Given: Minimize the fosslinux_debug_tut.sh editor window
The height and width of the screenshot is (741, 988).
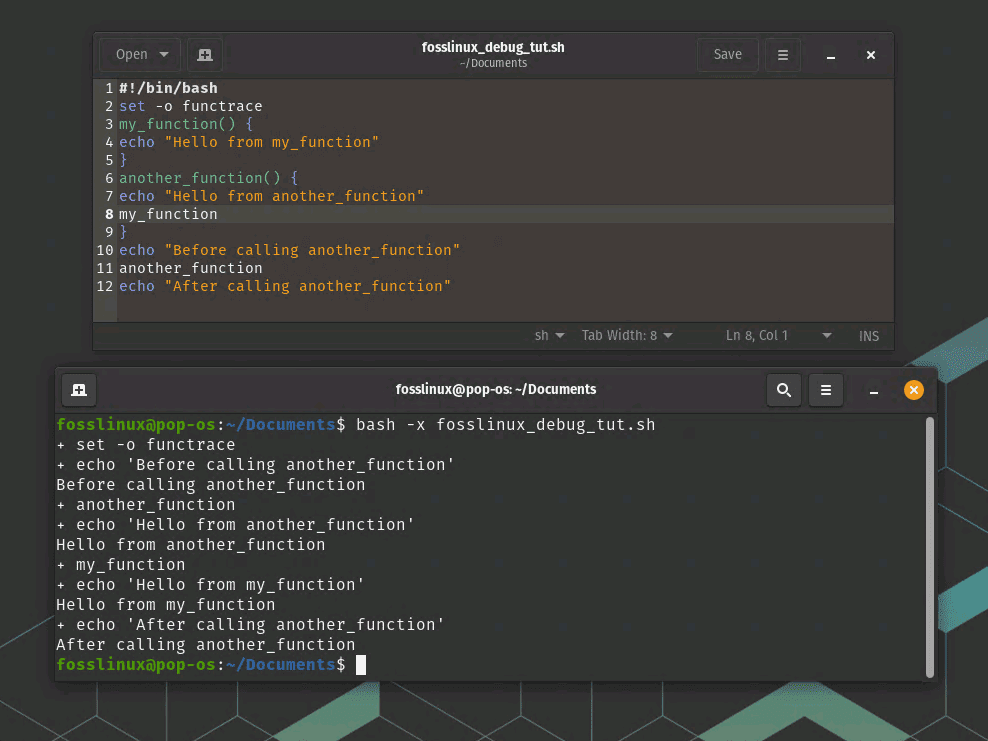Looking at the screenshot, I should pyautogui.click(x=831, y=55).
